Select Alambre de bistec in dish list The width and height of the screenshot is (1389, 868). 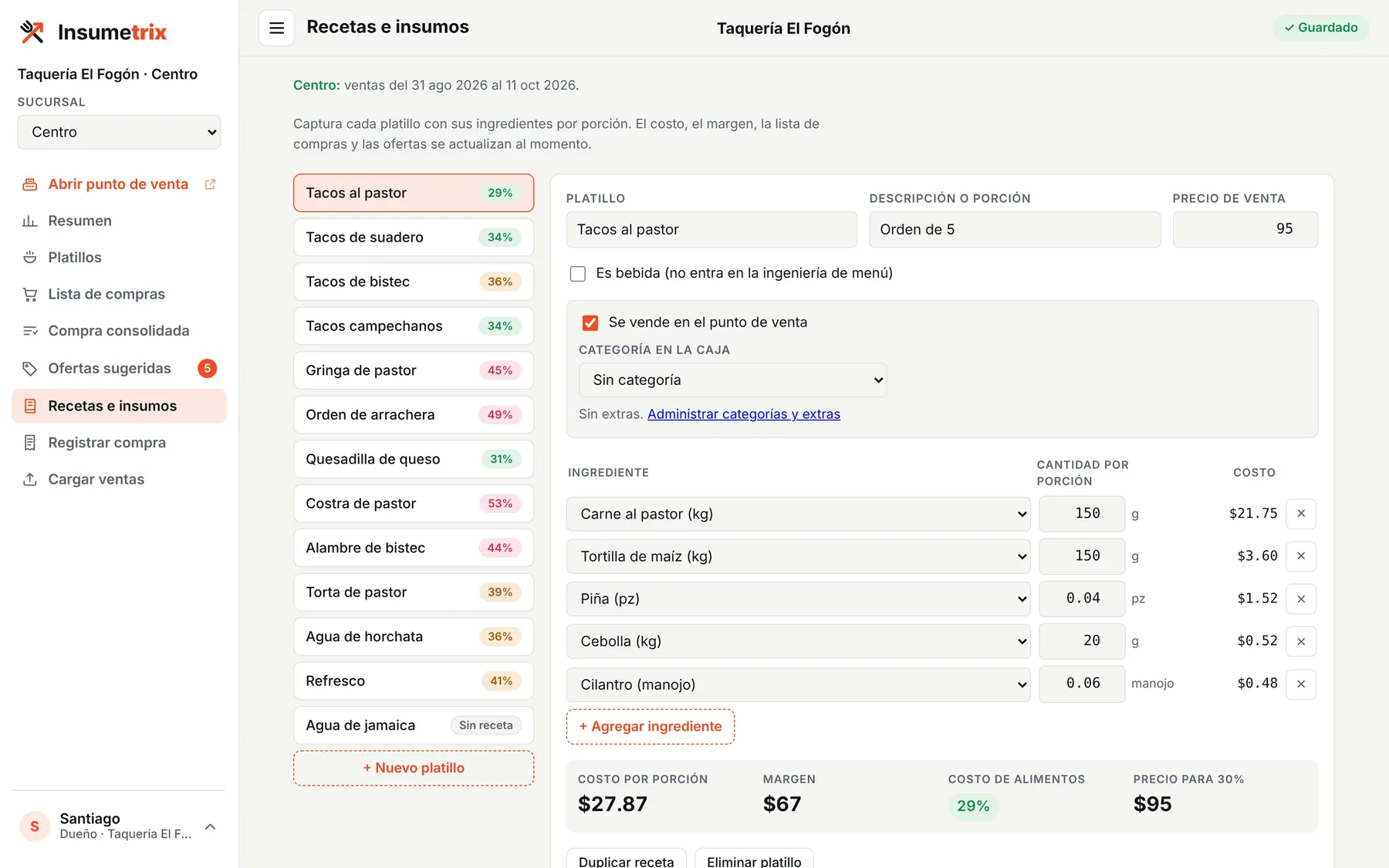(x=414, y=548)
